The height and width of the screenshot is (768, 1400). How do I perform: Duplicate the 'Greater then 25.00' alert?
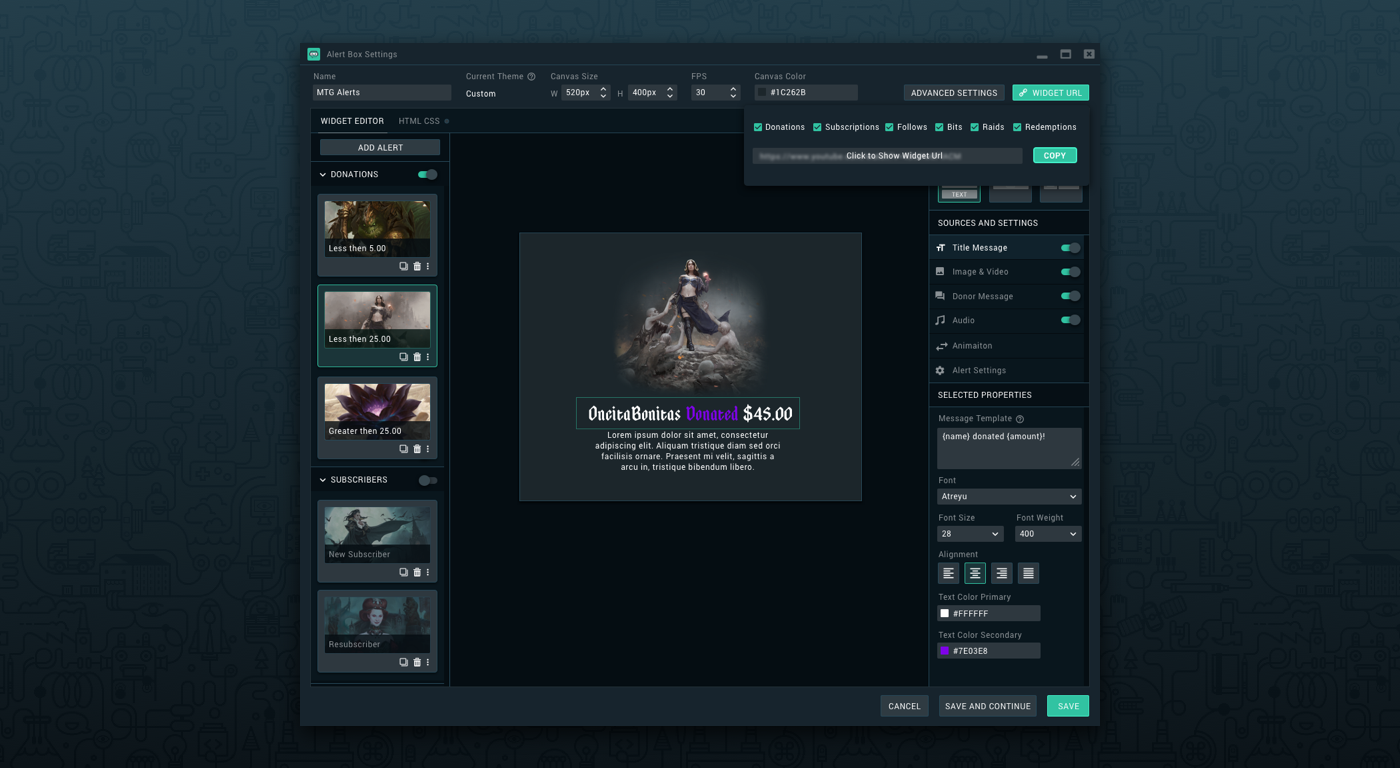pos(404,449)
